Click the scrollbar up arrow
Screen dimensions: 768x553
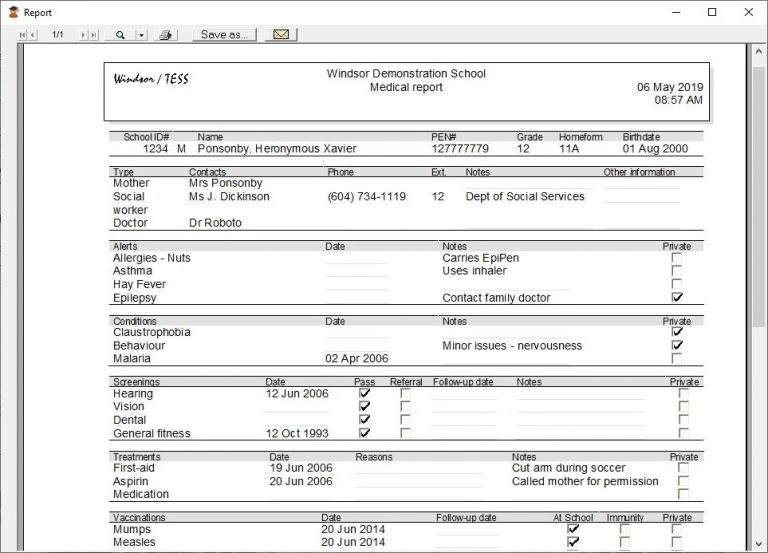pyautogui.click(x=759, y=51)
